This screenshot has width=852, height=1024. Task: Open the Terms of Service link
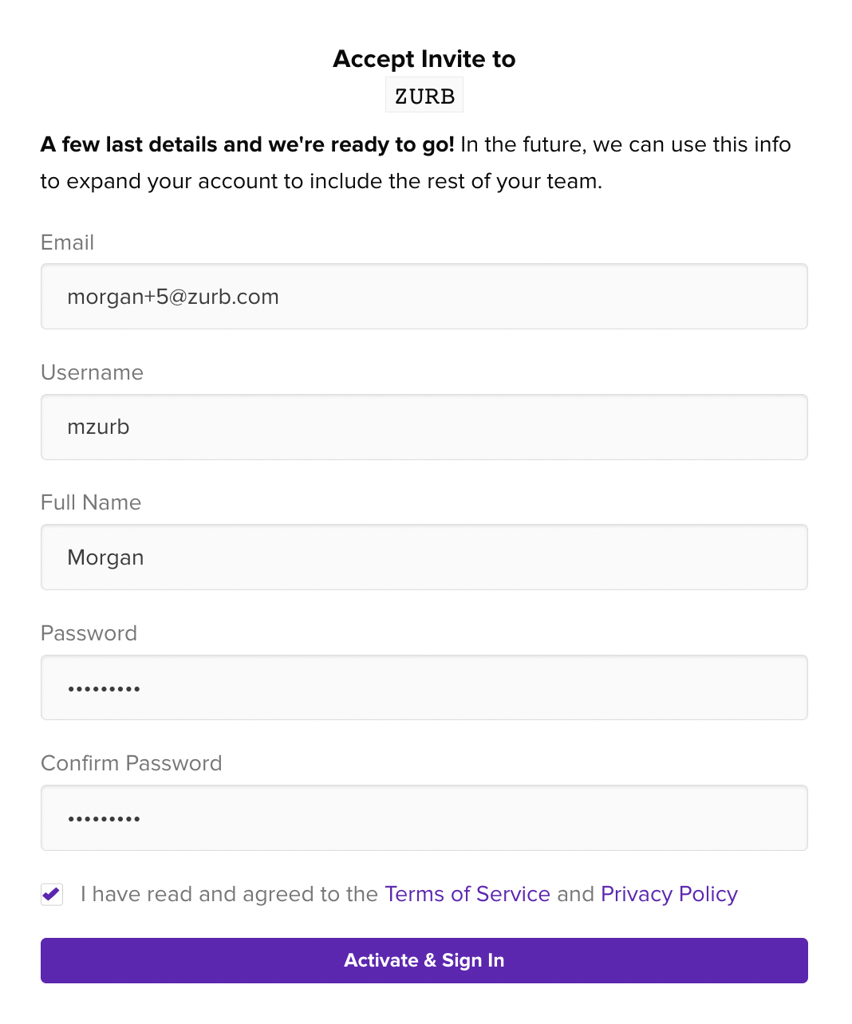pos(467,894)
